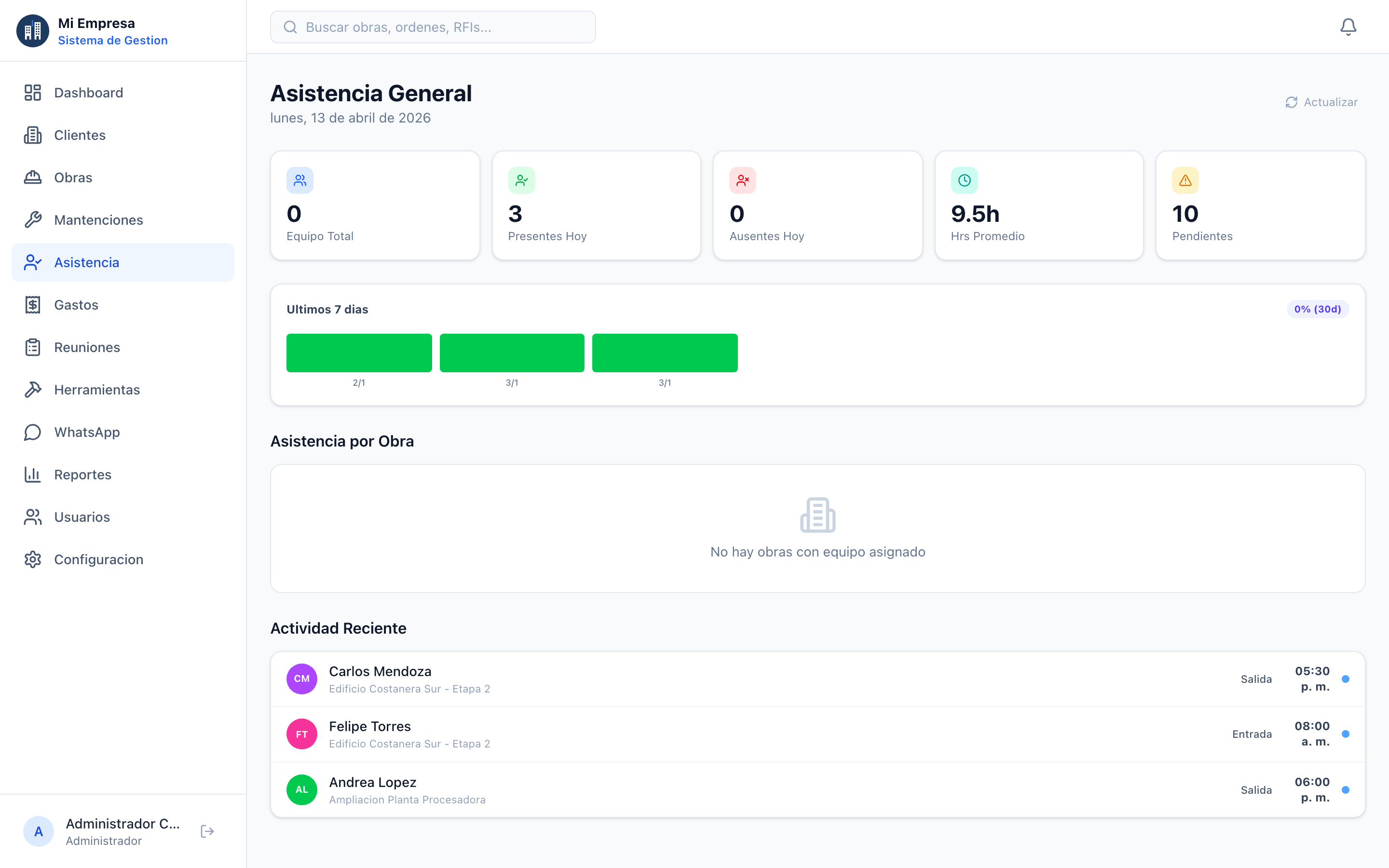Select the Herramientas hammer icon
The width and height of the screenshot is (1389, 868).
click(32, 389)
